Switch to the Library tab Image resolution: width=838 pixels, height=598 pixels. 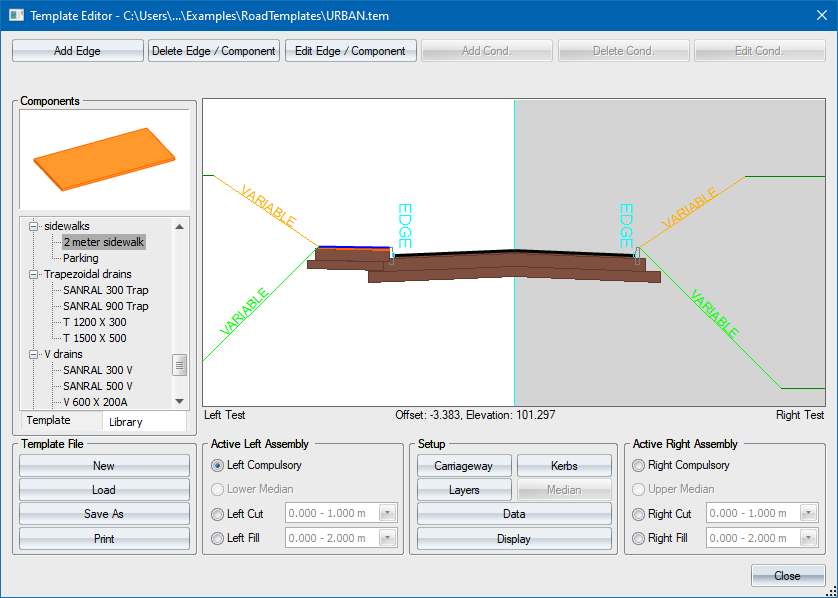[x=126, y=422]
